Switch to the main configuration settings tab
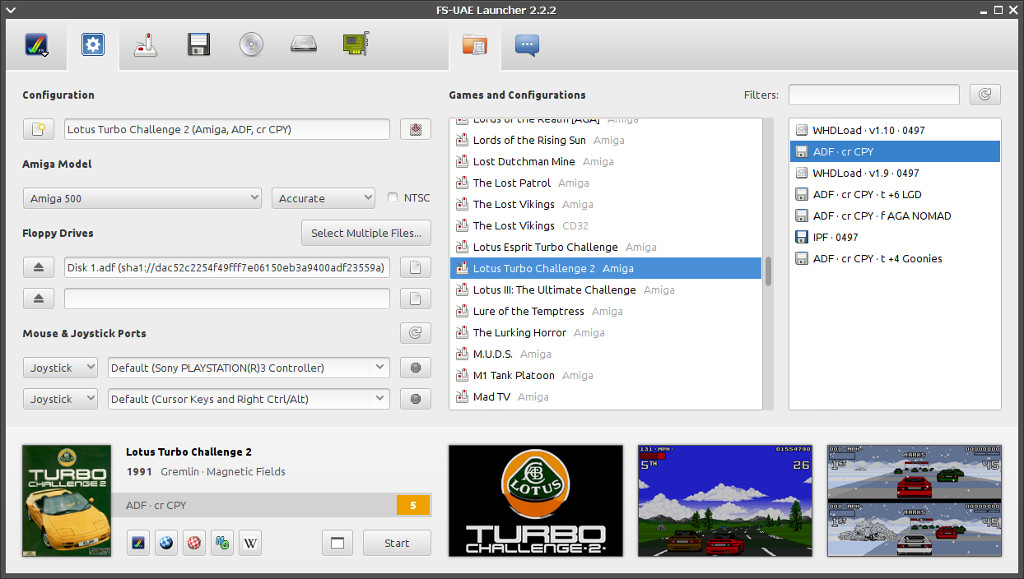This screenshot has height=579, width=1024. pyautogui.click(x=93, y=45)
